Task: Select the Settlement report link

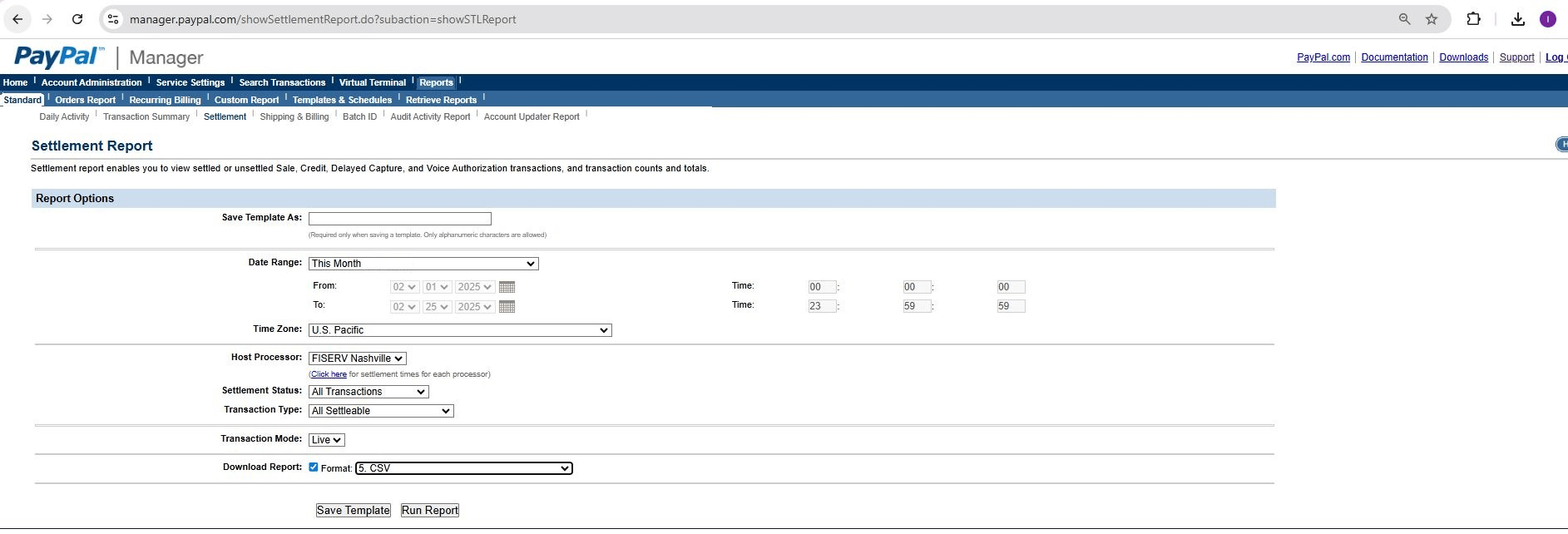Action: pos(225,116)
